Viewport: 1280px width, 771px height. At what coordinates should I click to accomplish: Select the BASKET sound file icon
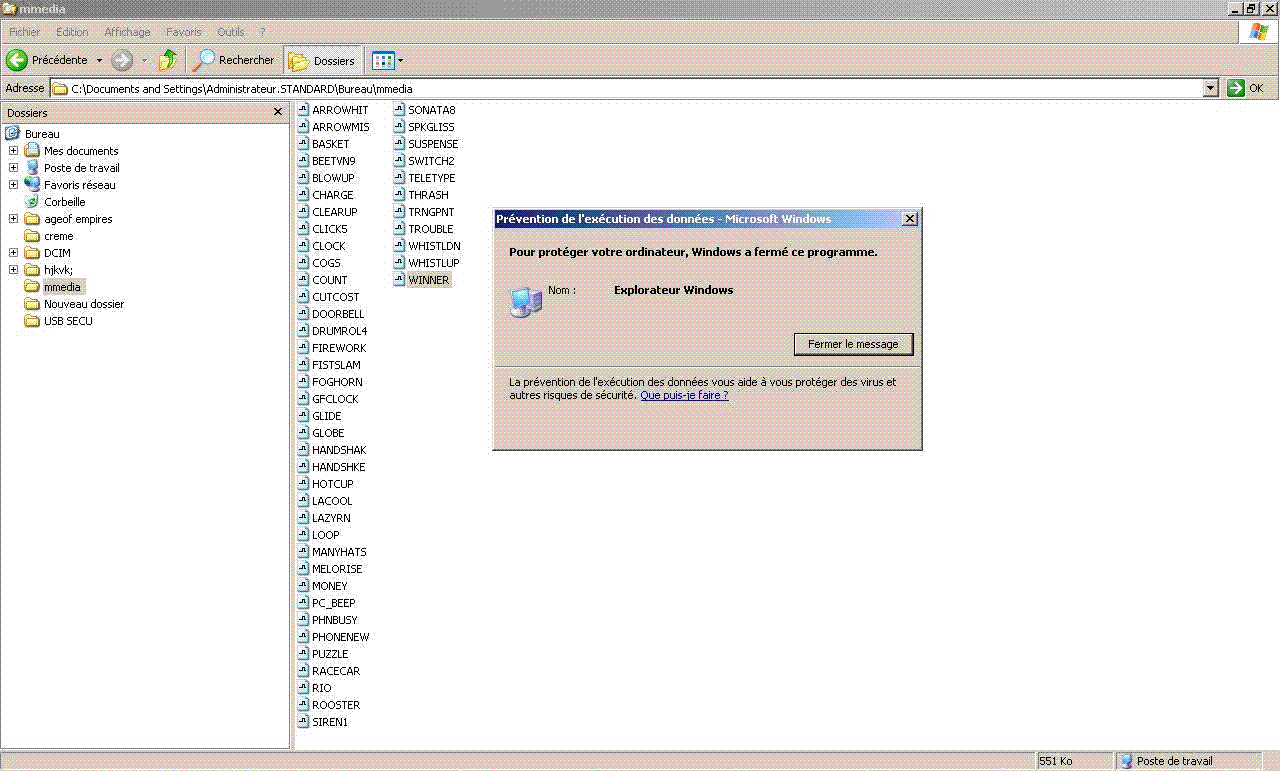pos(304,144)
